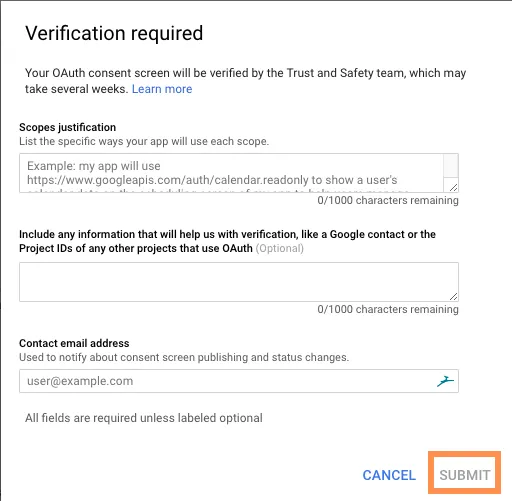This screenshot has width=512, height=501.
Task: Click the CANCEL button
Action: coord(389,475)
